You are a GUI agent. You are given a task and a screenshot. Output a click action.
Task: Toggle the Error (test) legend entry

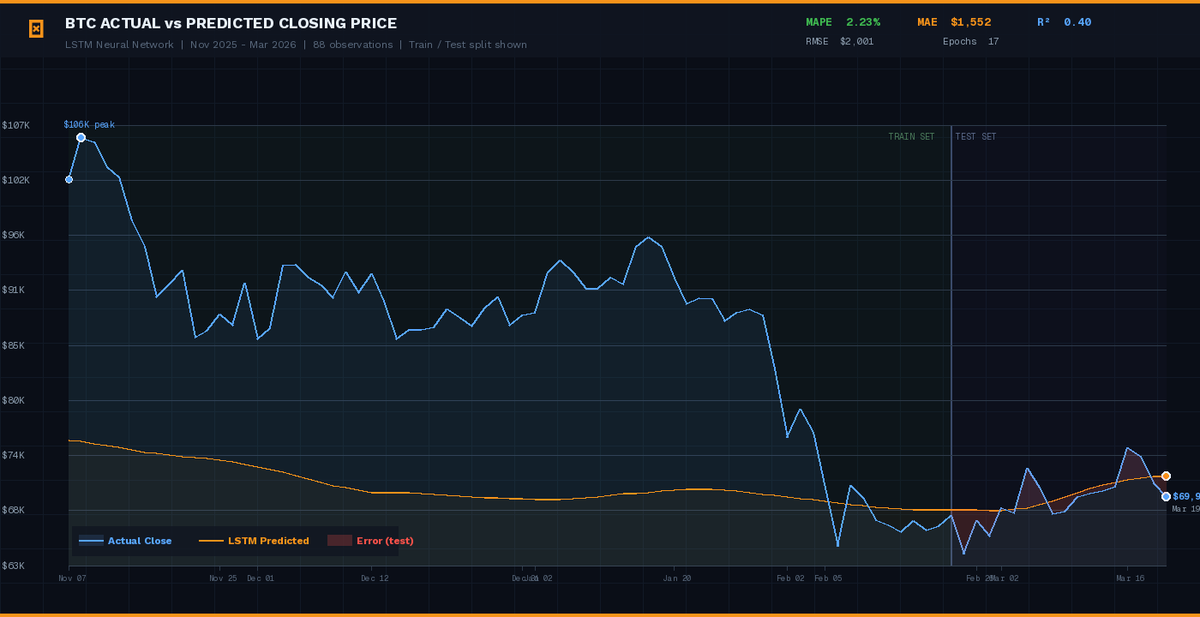pos(370,541)
